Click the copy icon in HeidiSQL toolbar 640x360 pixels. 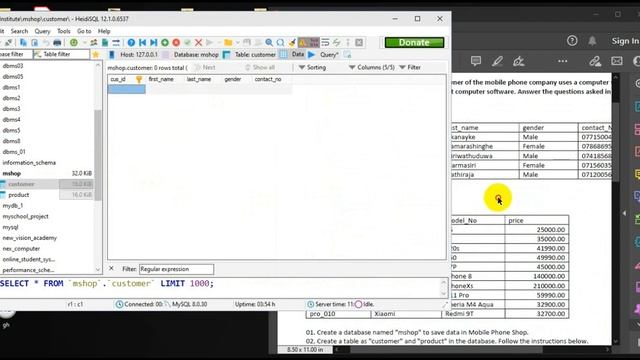[x=23, y=42]
